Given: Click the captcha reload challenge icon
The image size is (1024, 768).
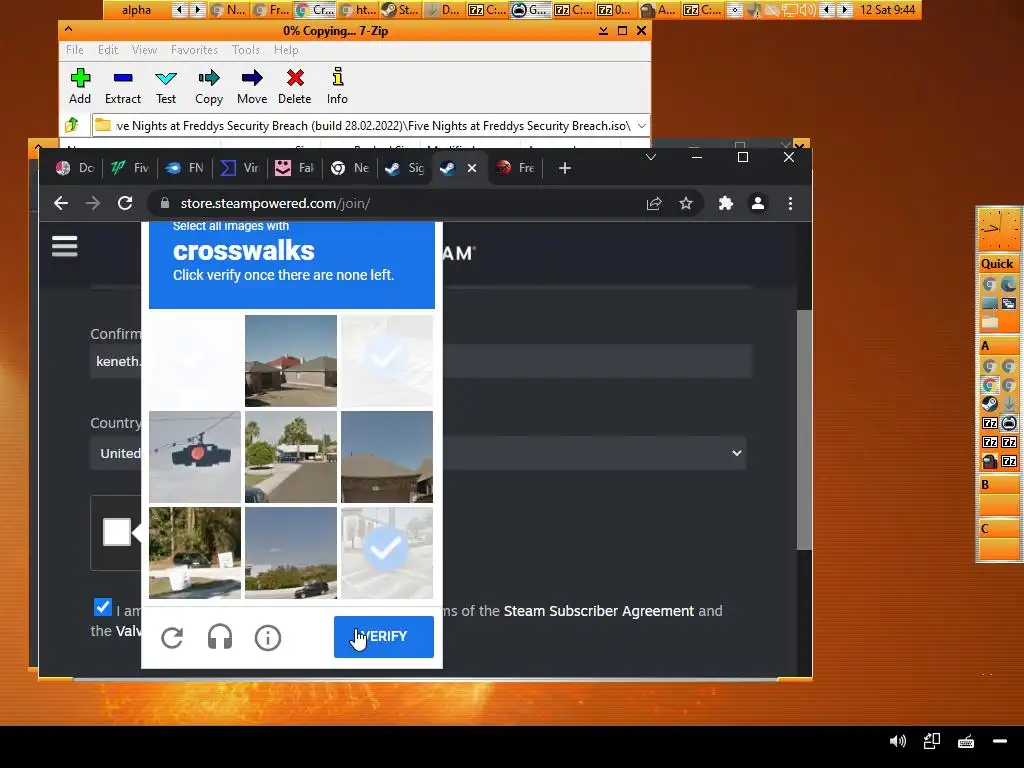Looking at the screenshot, I should point(172,637).
